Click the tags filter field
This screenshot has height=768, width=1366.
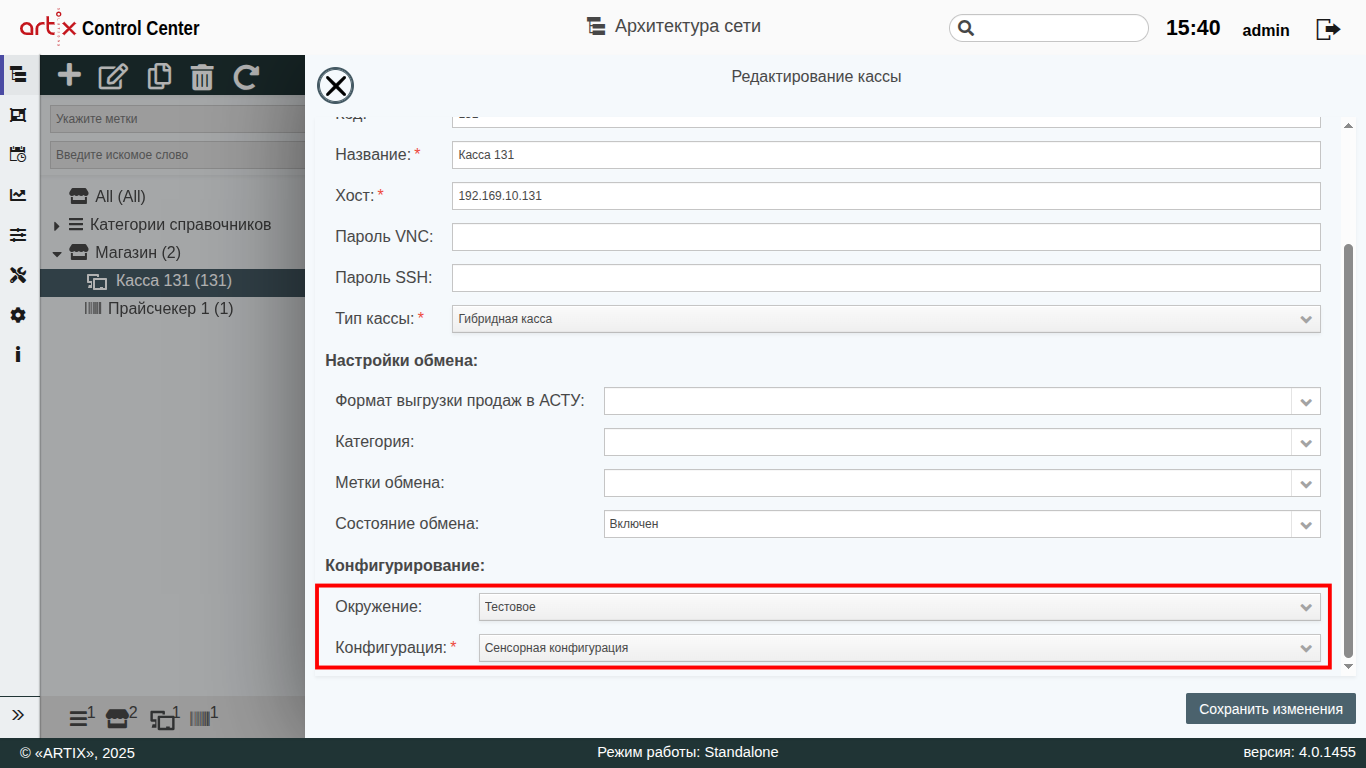click(x=177, y=119)
